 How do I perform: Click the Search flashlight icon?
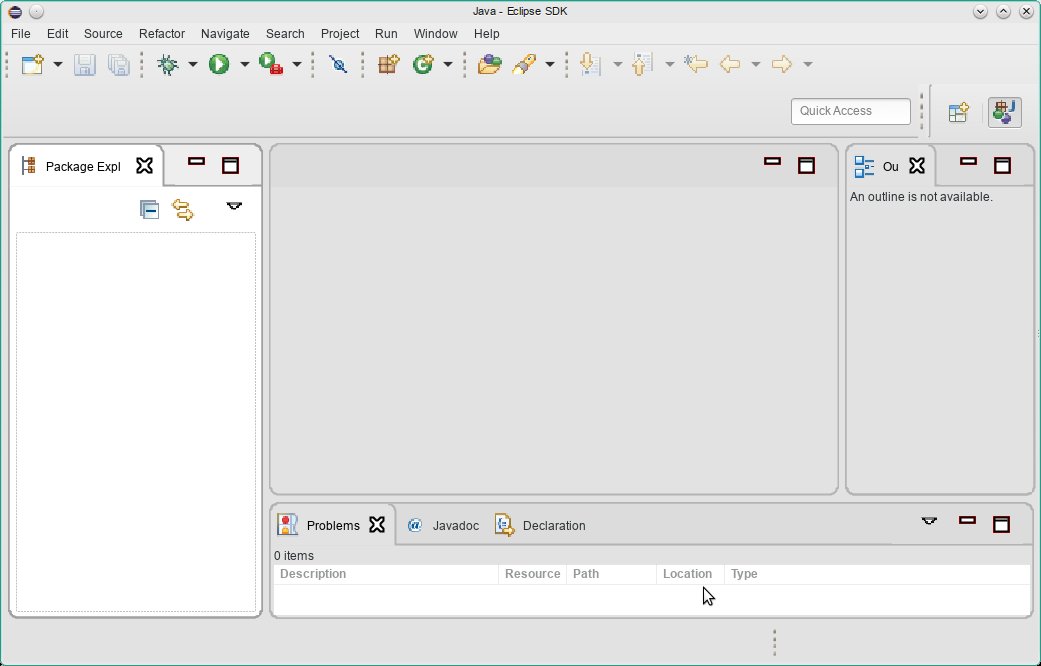pos(524,64)
